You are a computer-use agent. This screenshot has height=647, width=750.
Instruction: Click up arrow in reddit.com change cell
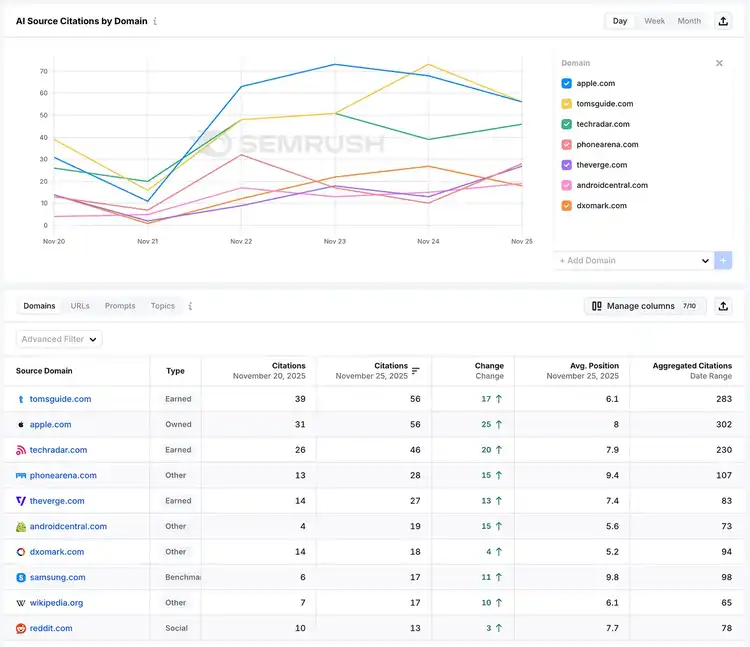tap(498, 628)
